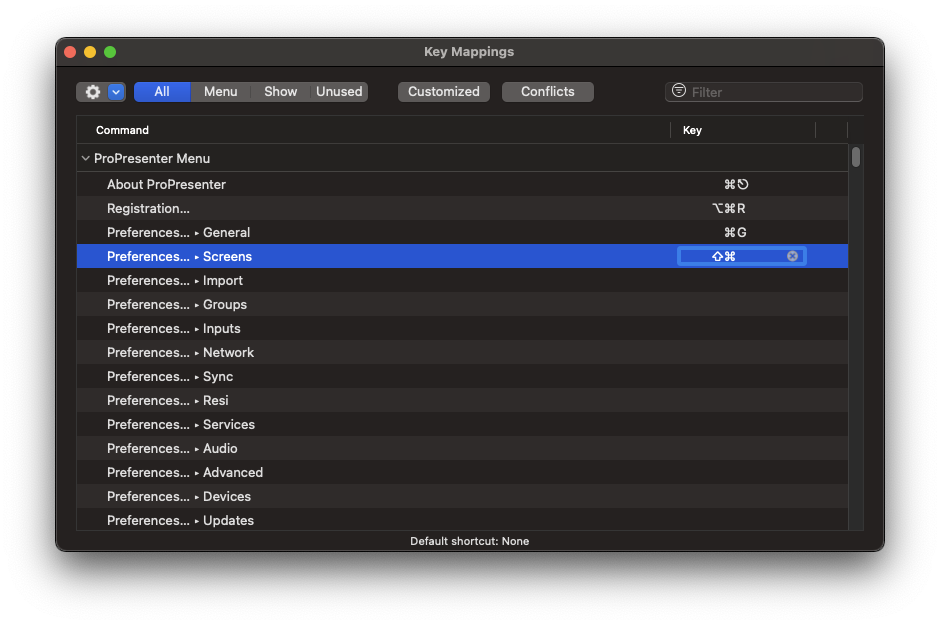Switch to the Unused filter tab
Viewport: 940px width, 625px height.
click(339, 92)
